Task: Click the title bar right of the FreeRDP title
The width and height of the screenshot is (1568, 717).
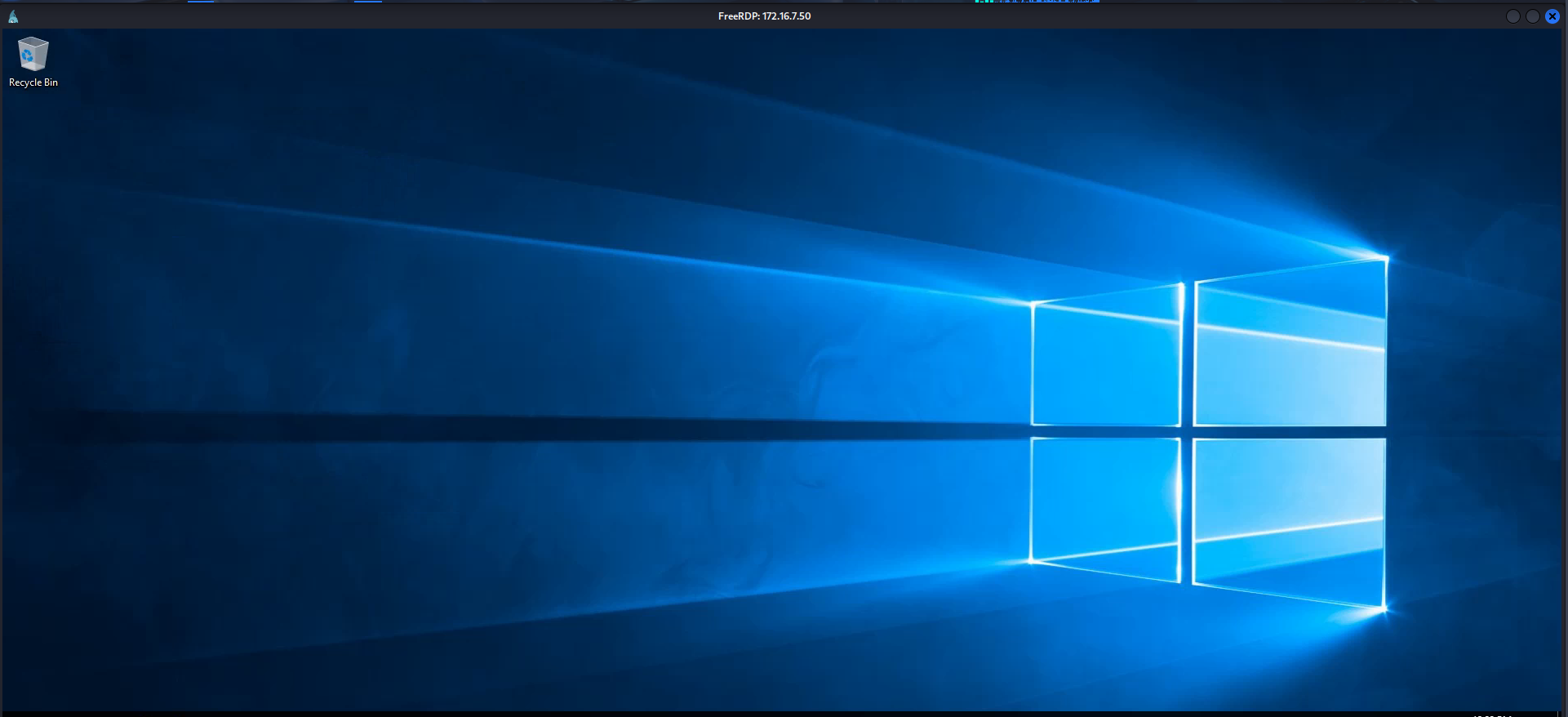Action: pos(1143,16)
